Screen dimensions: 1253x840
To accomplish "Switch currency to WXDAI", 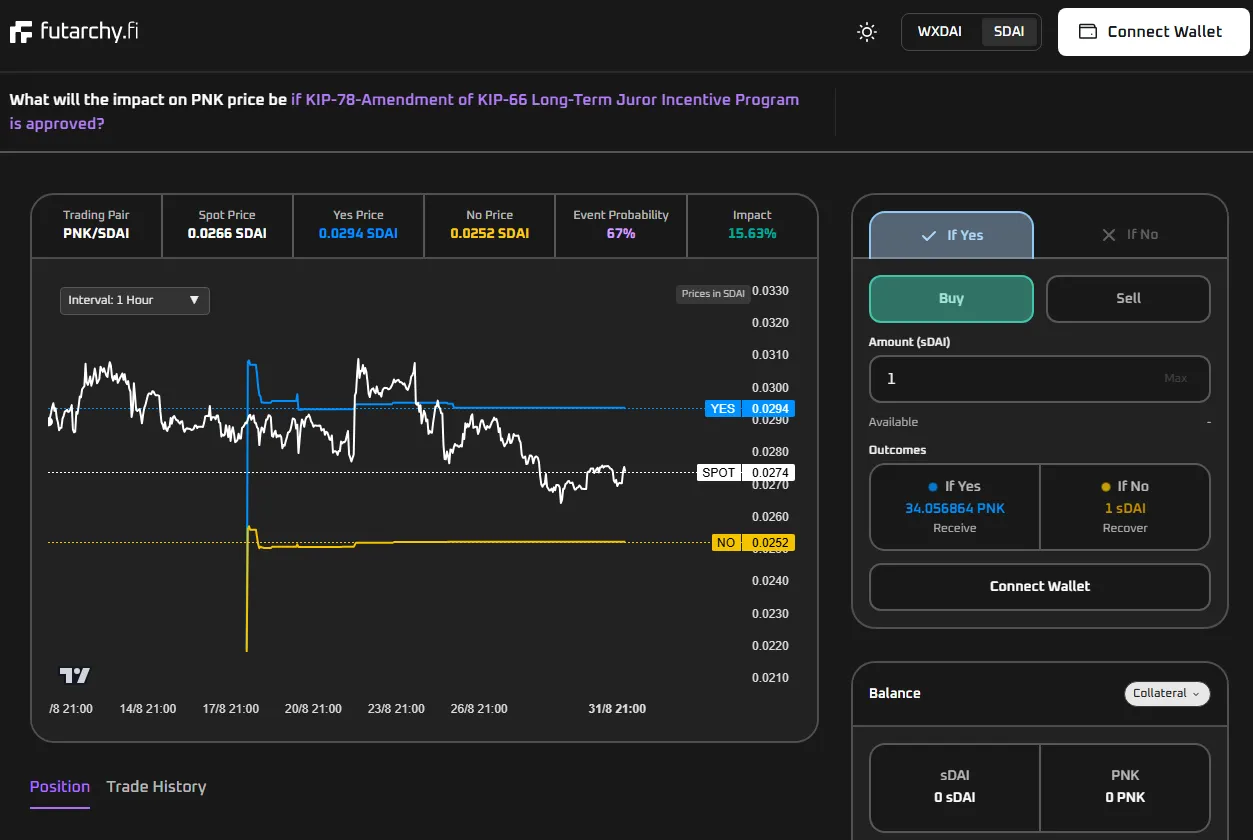I will pos(939,32).
